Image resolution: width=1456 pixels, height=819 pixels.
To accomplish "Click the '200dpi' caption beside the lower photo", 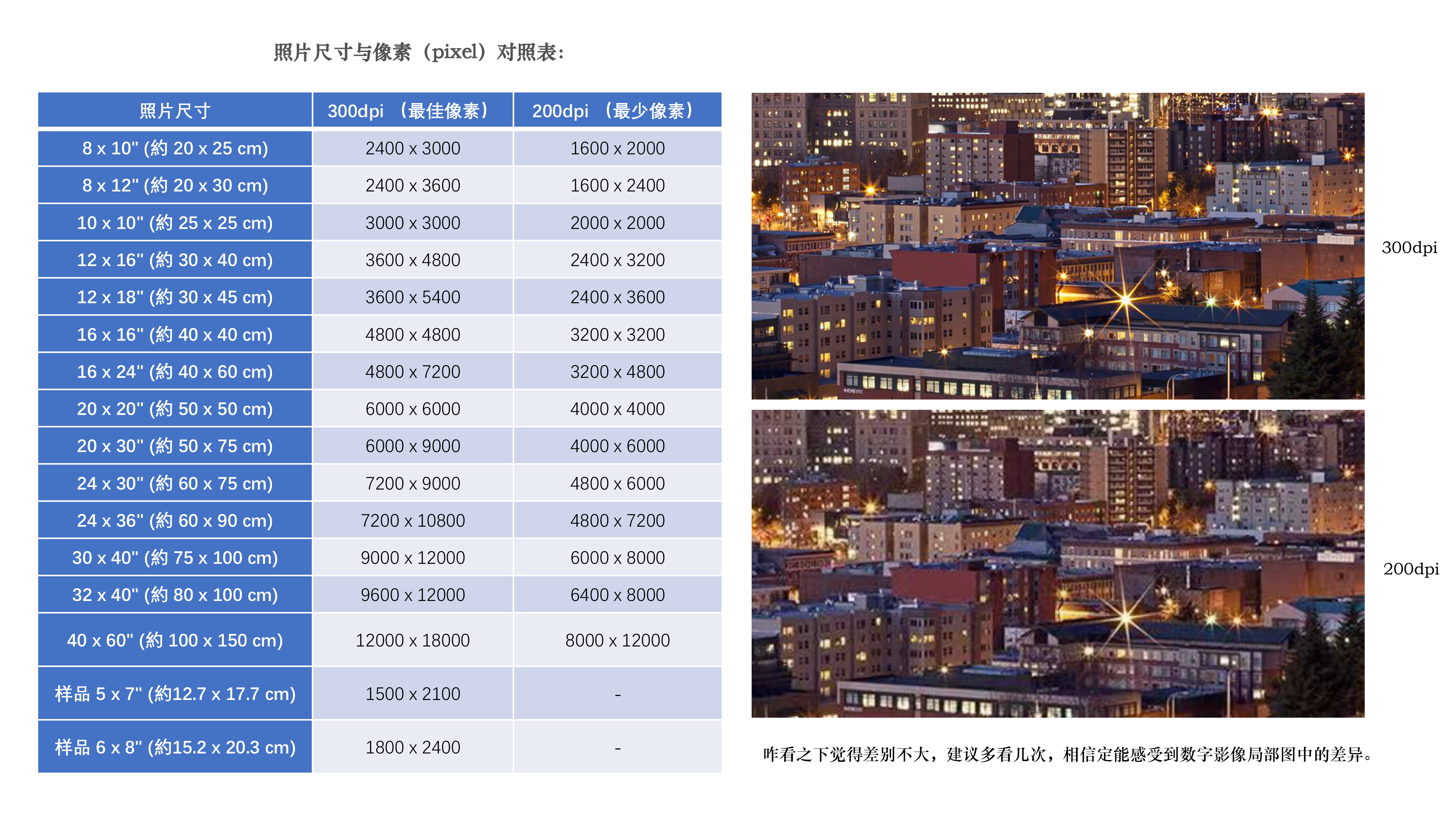I will pos(1411,569).
